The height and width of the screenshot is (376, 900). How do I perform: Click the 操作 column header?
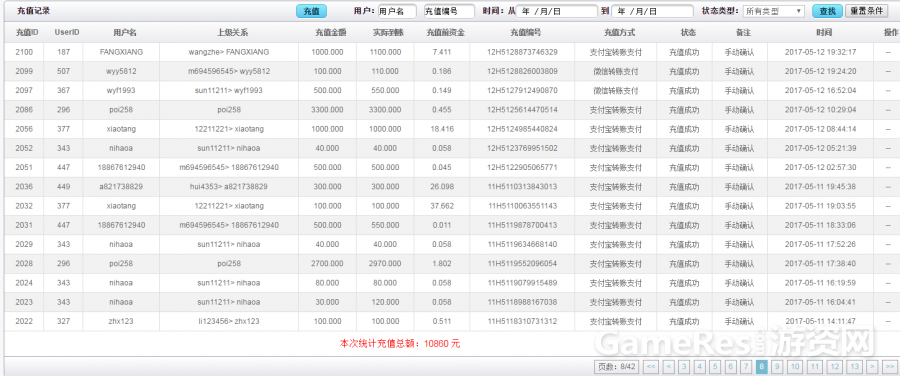(891, 33)
